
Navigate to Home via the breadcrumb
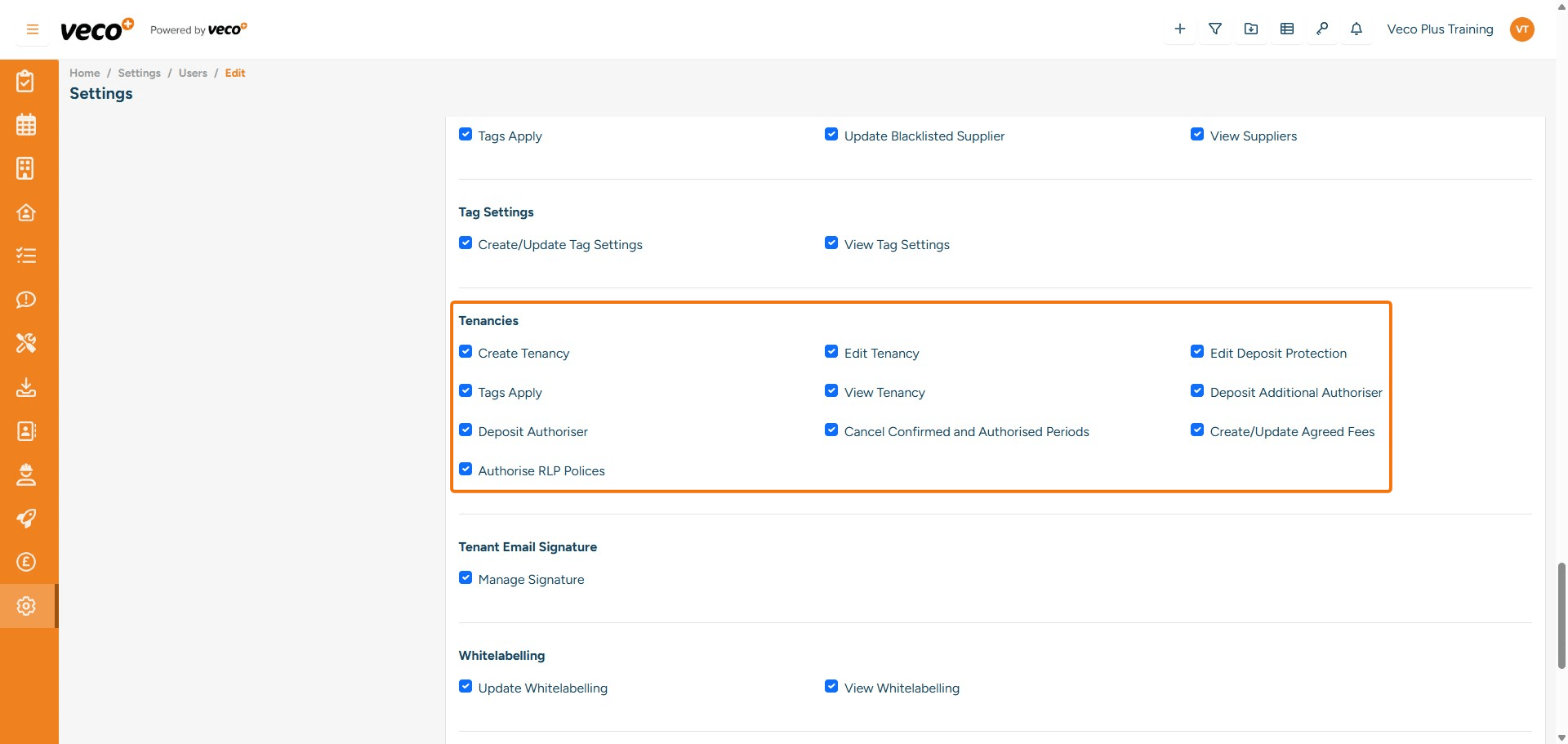coord(84,73)
